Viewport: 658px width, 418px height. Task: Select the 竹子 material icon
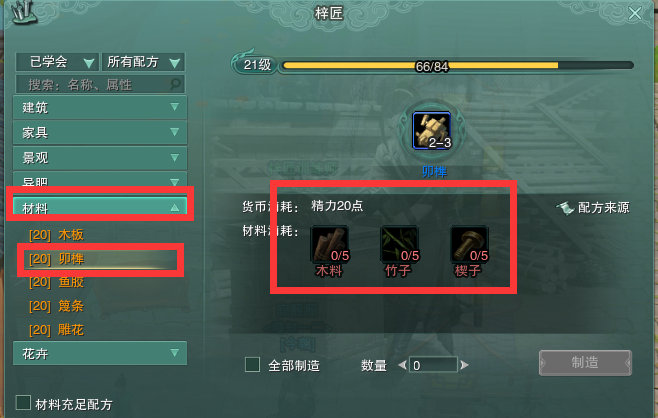pyautogui.click(x=400, y=244)
